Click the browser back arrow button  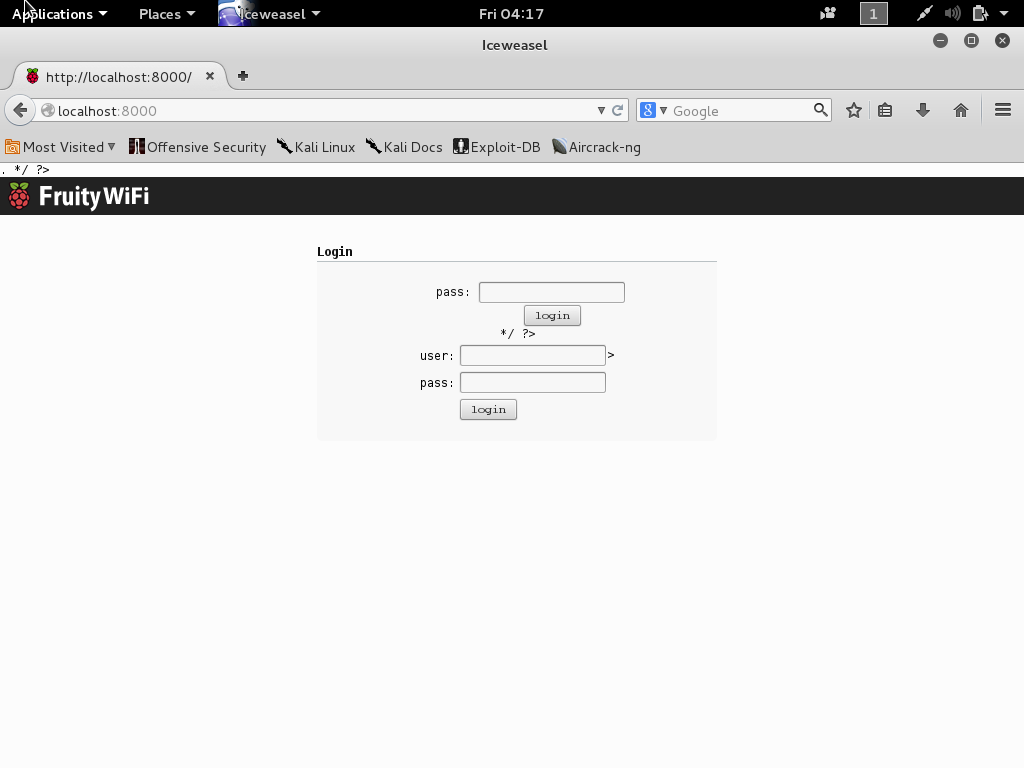pos(20,111)
